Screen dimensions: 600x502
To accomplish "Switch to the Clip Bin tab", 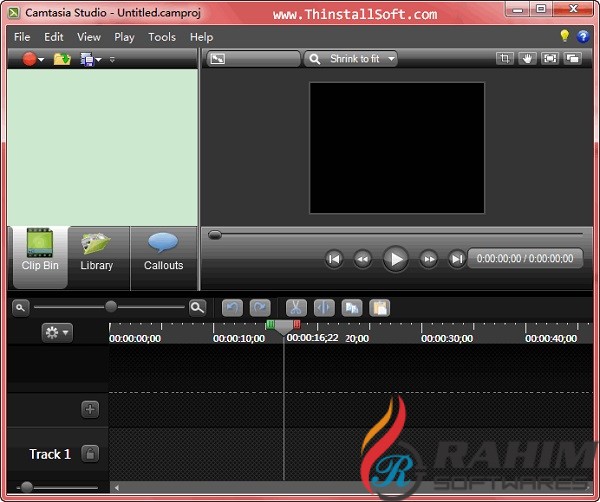I will coord(40,257).
